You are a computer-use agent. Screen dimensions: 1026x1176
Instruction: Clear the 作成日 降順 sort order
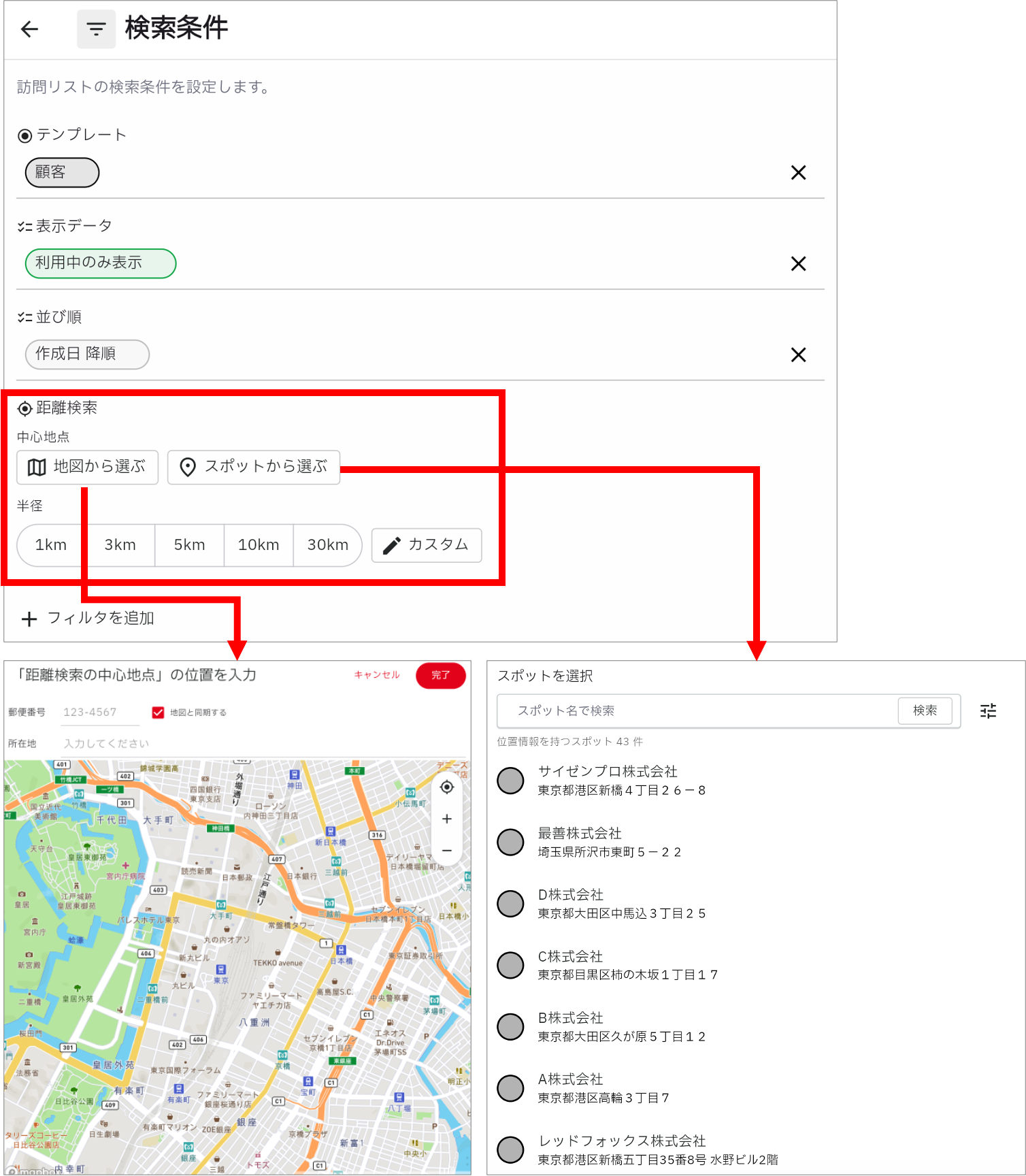pos(798,355)
